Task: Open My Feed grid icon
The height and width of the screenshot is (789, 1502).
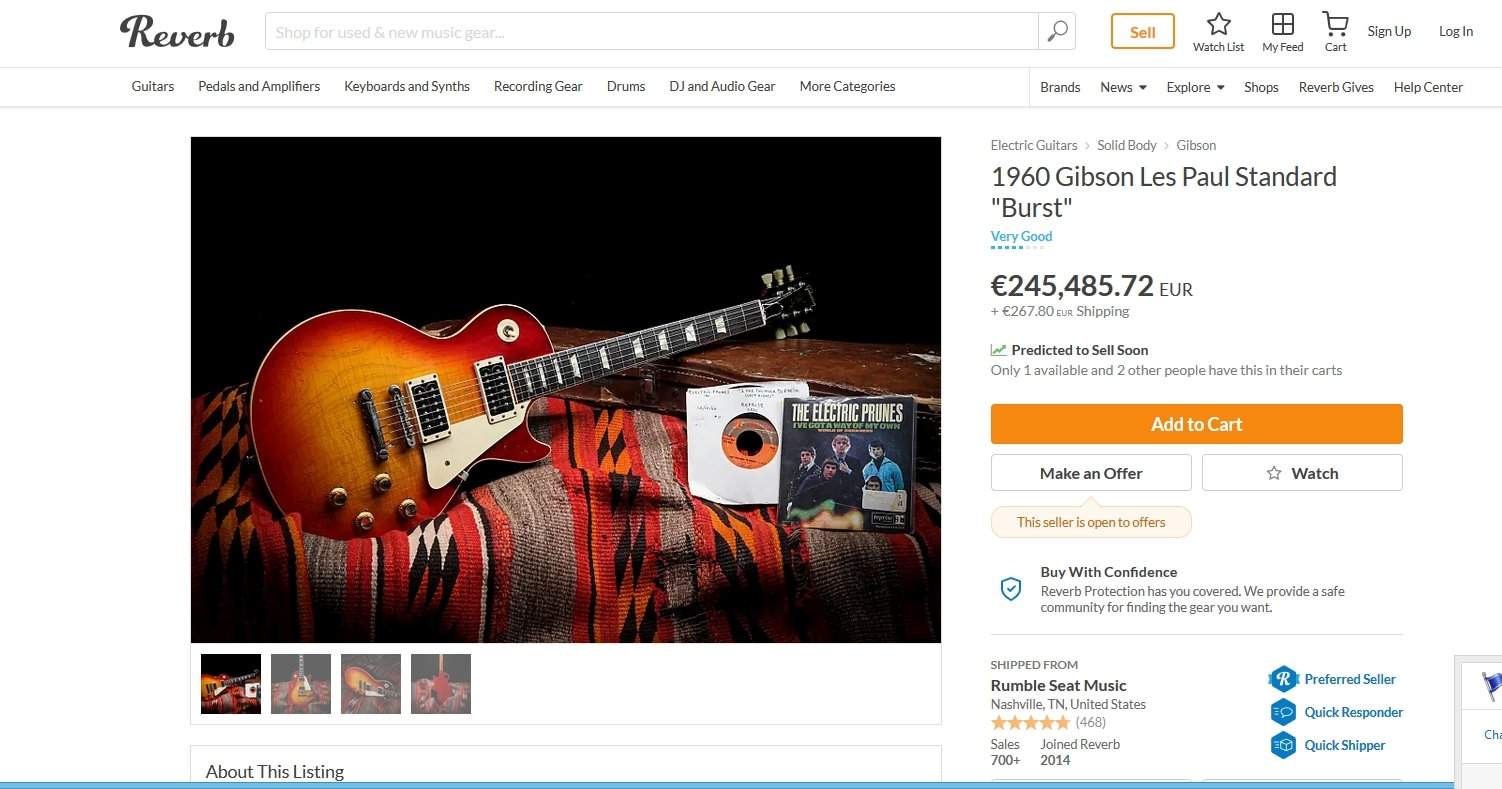Action: 1282,24
